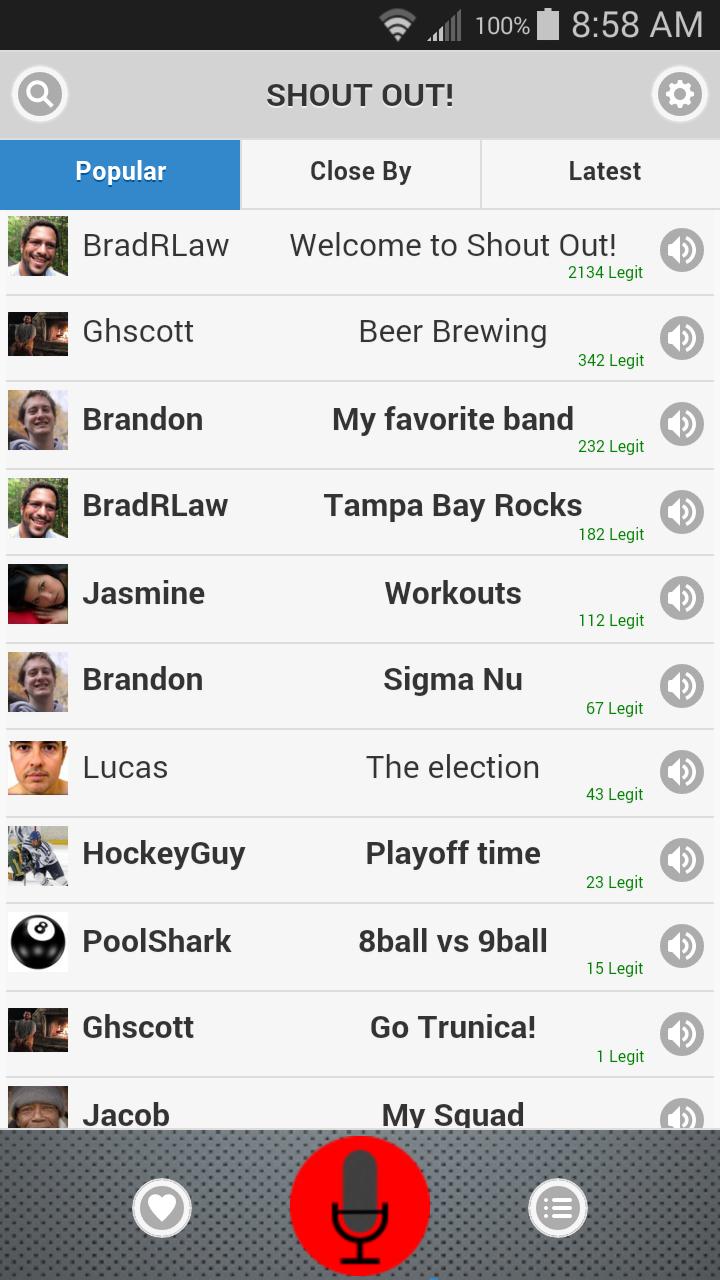Open settings via the gear icon
Screen dimensions: 720x1280
(x=679, y=95)
